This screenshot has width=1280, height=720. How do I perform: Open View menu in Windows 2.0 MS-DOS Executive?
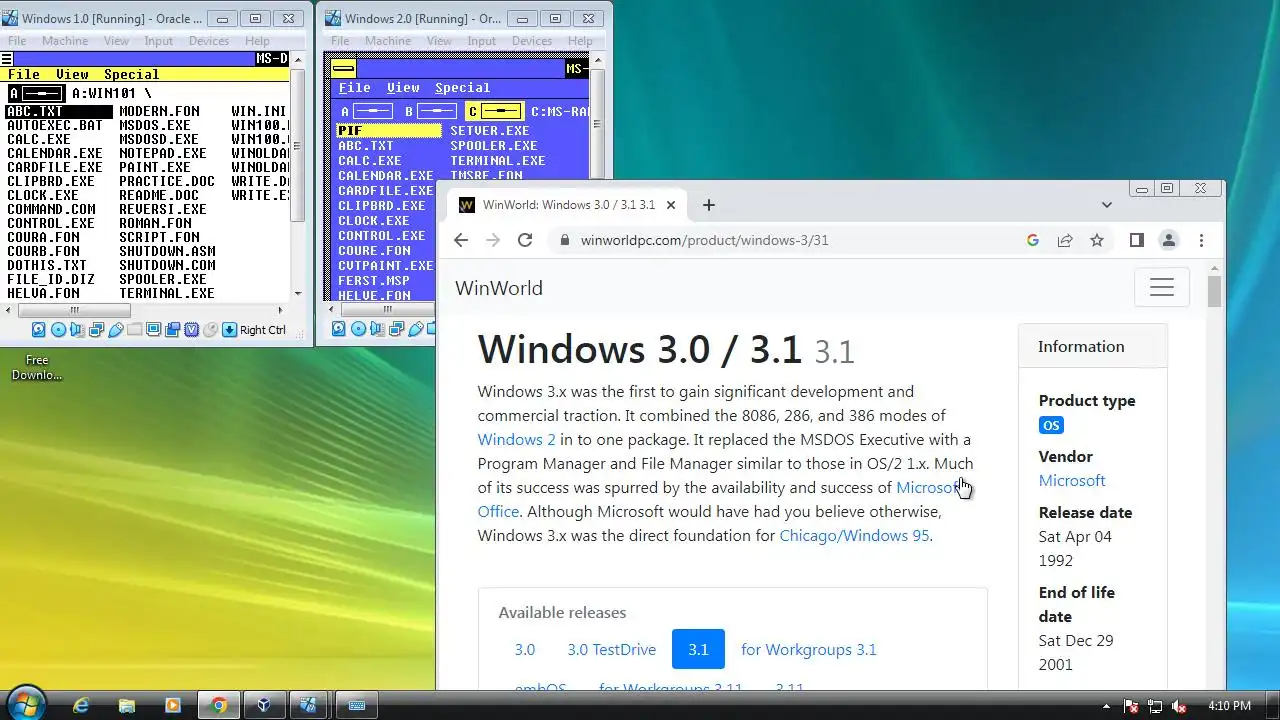tap(403, 88)
